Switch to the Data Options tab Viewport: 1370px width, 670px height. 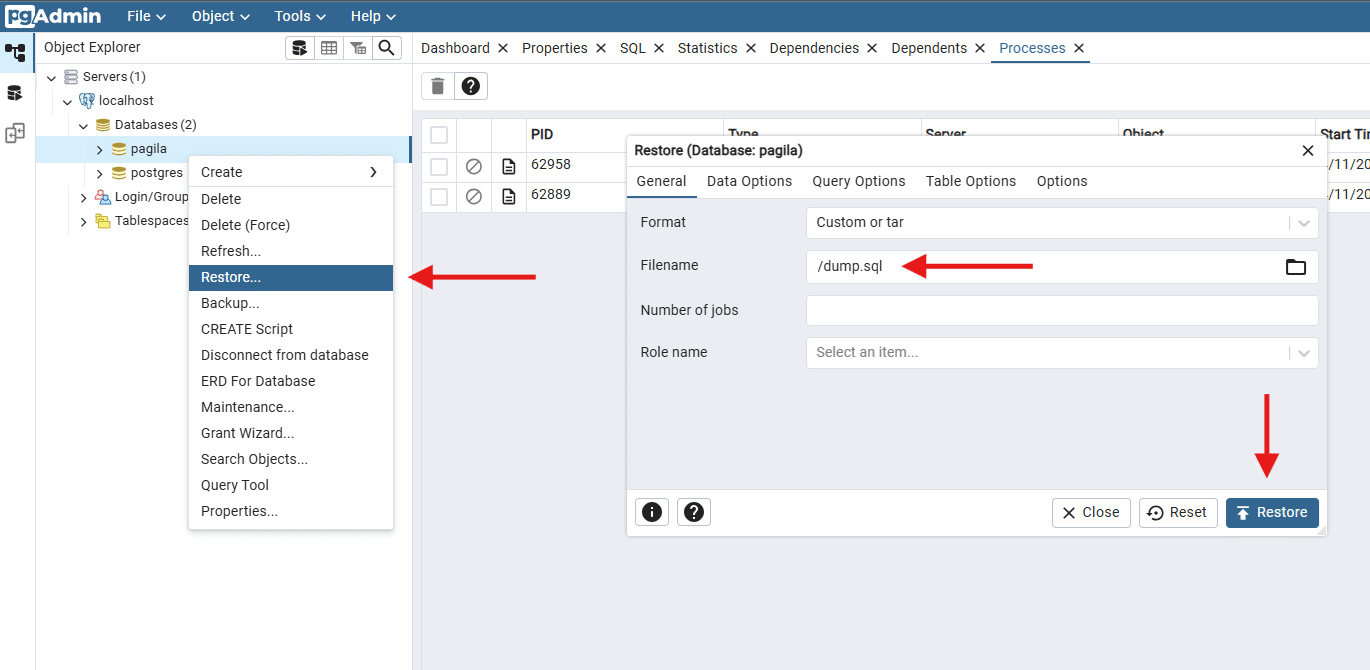[x=749, y=181]
